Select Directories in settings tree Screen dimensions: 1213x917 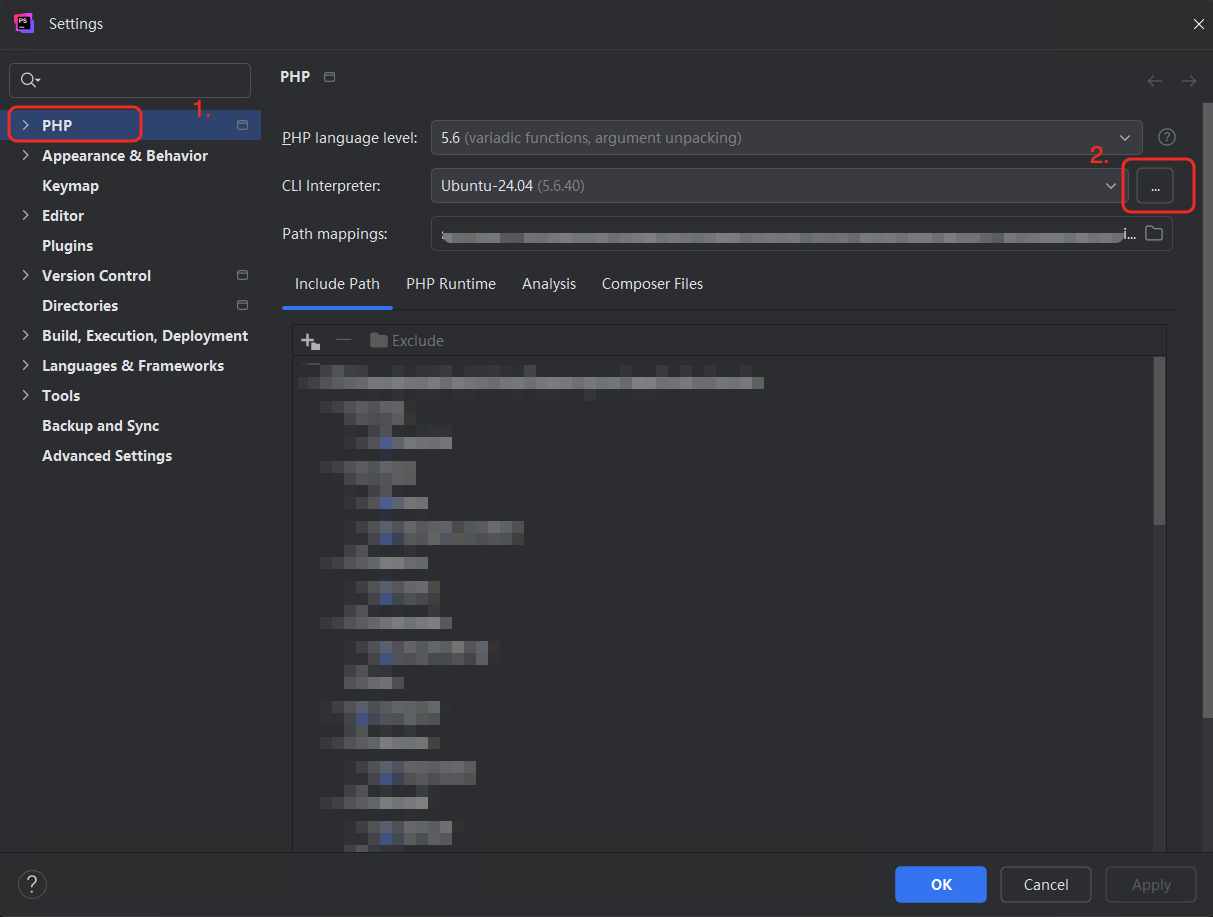coord(80,306)
